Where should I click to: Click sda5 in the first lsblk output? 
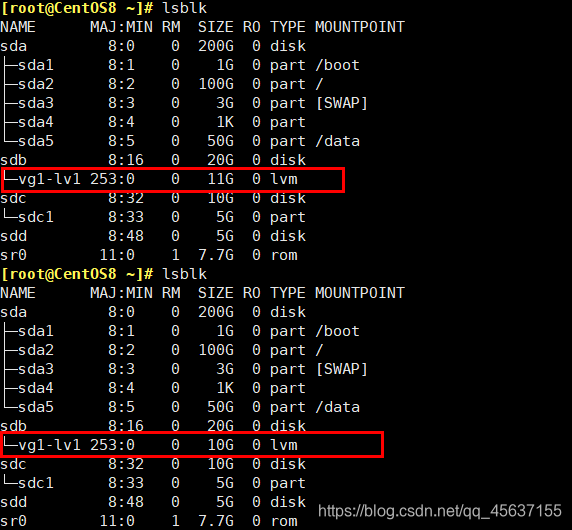(x=36, y=141)
